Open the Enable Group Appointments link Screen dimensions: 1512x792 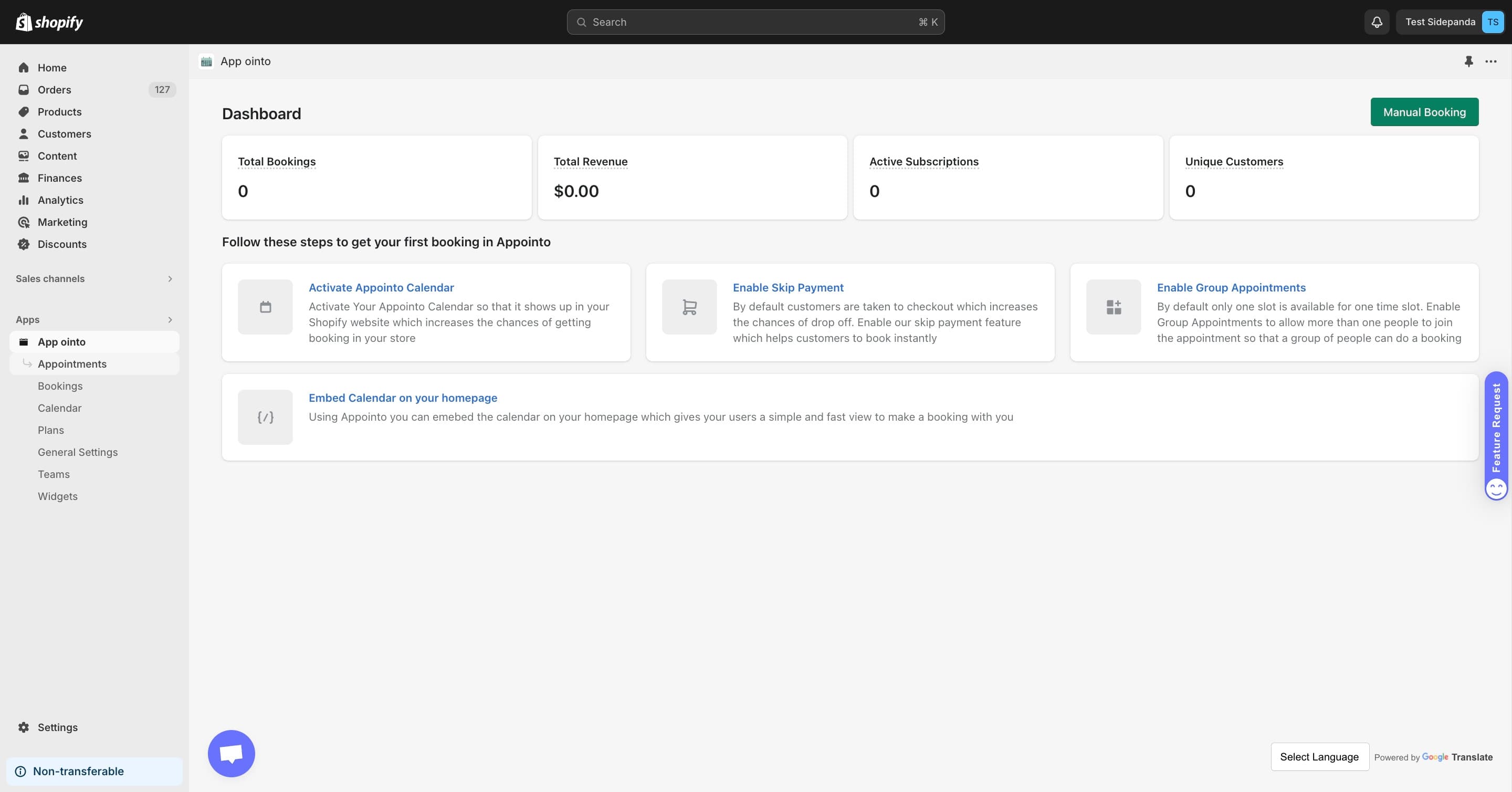(1231, 288)
